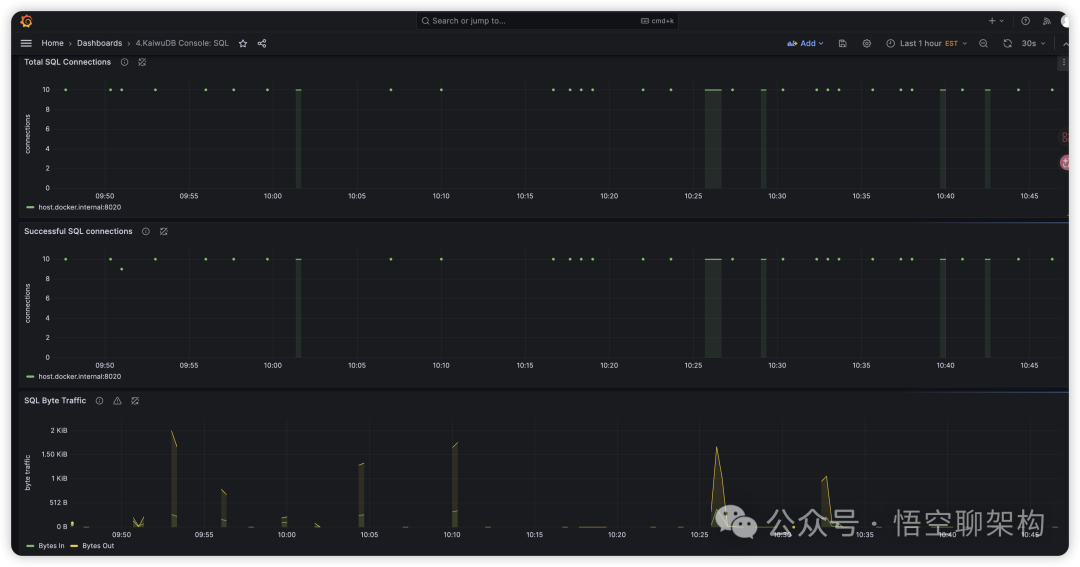Refresh the dashboard now

(x=1007, y=44)
